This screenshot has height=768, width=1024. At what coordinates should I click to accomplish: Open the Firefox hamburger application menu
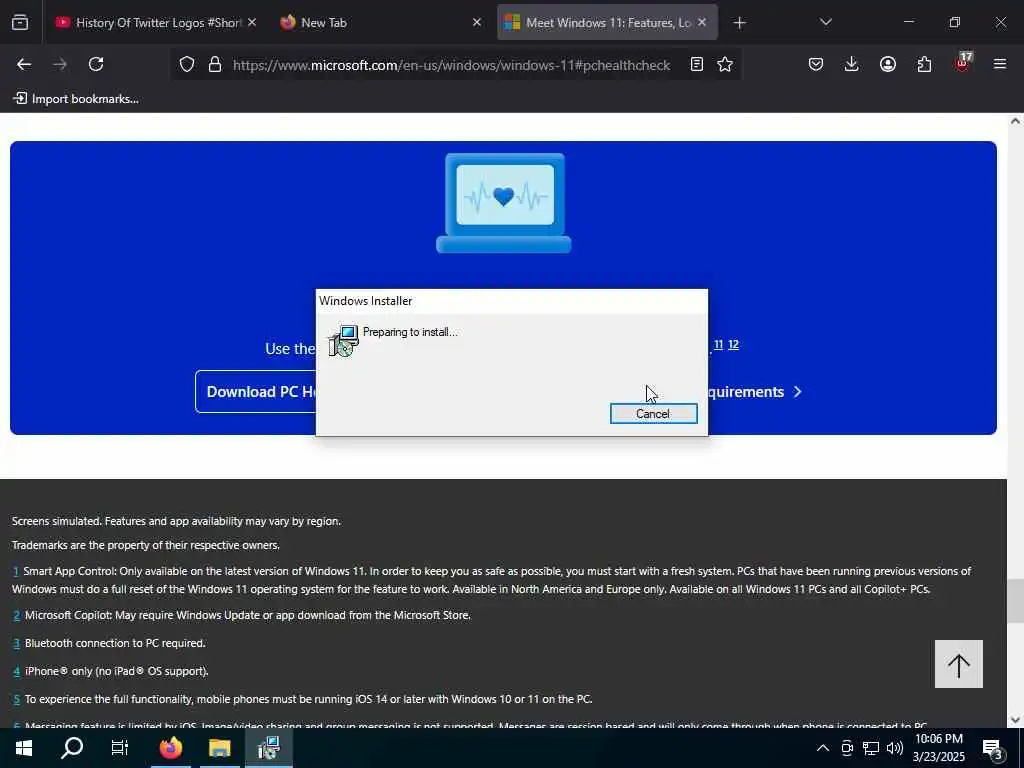tap(1000, 64)
